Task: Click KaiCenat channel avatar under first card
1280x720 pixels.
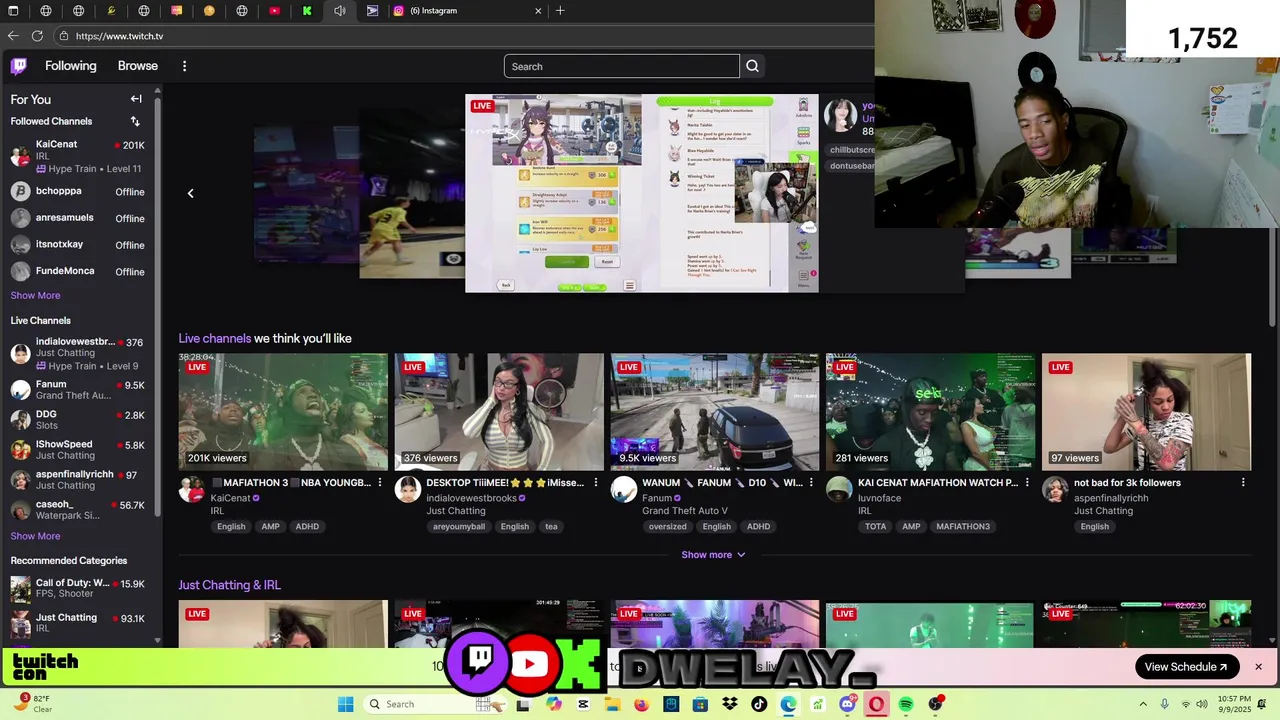Action: point(192,489)
